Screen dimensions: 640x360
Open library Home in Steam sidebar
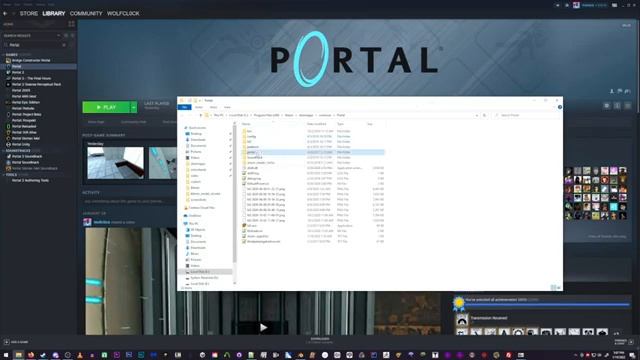(x=9, y=24)
